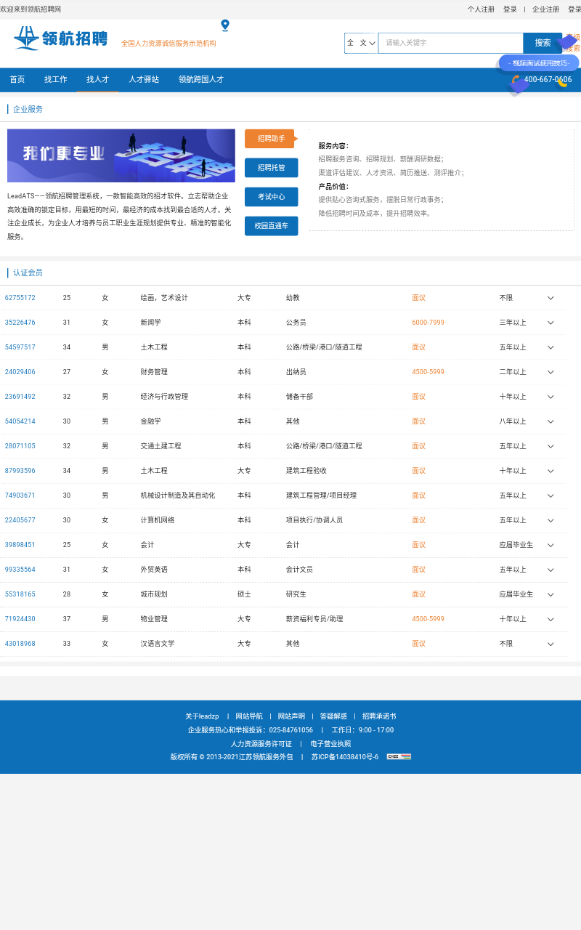Click the 企业注册 link
The width and height of the screenshot is (581, 930).
tap(545, 9)
